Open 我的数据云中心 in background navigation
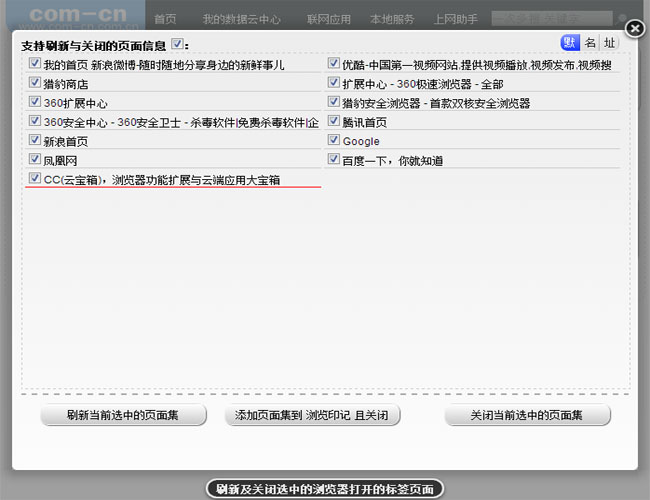 click(x=242, y=19)
